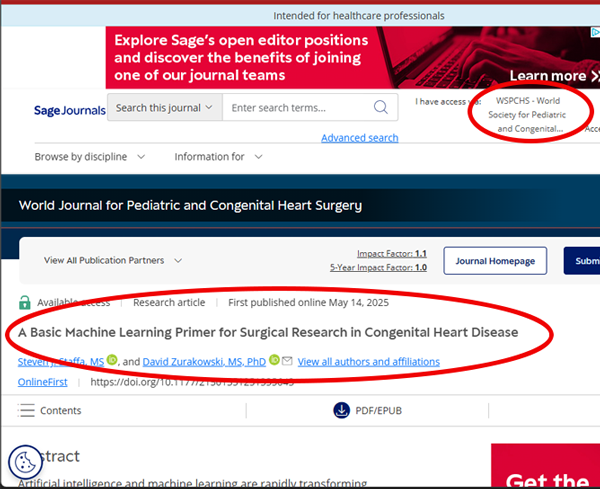The width and height of the screenshot is (600, 489).
Task: Click the Contents list icon
Action: point(26,410)
